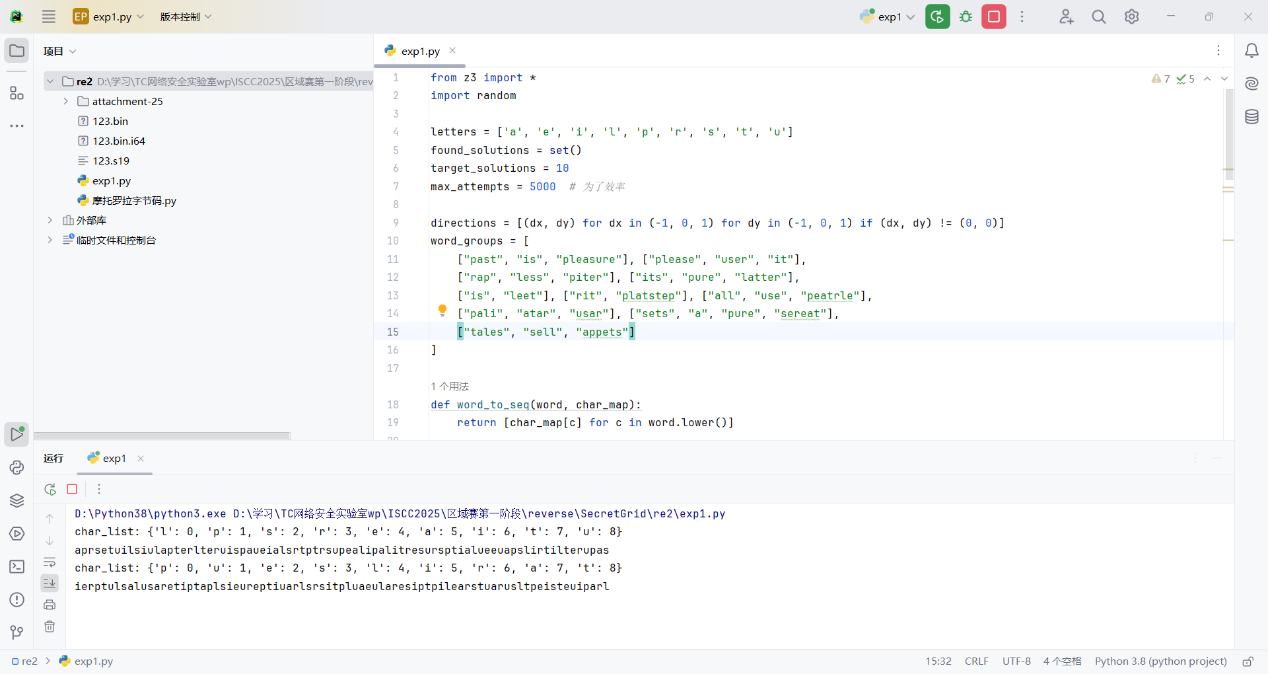Open more tool windows ellipsis
Viewport: 1268px width, 674px height.
click(16, 126)
